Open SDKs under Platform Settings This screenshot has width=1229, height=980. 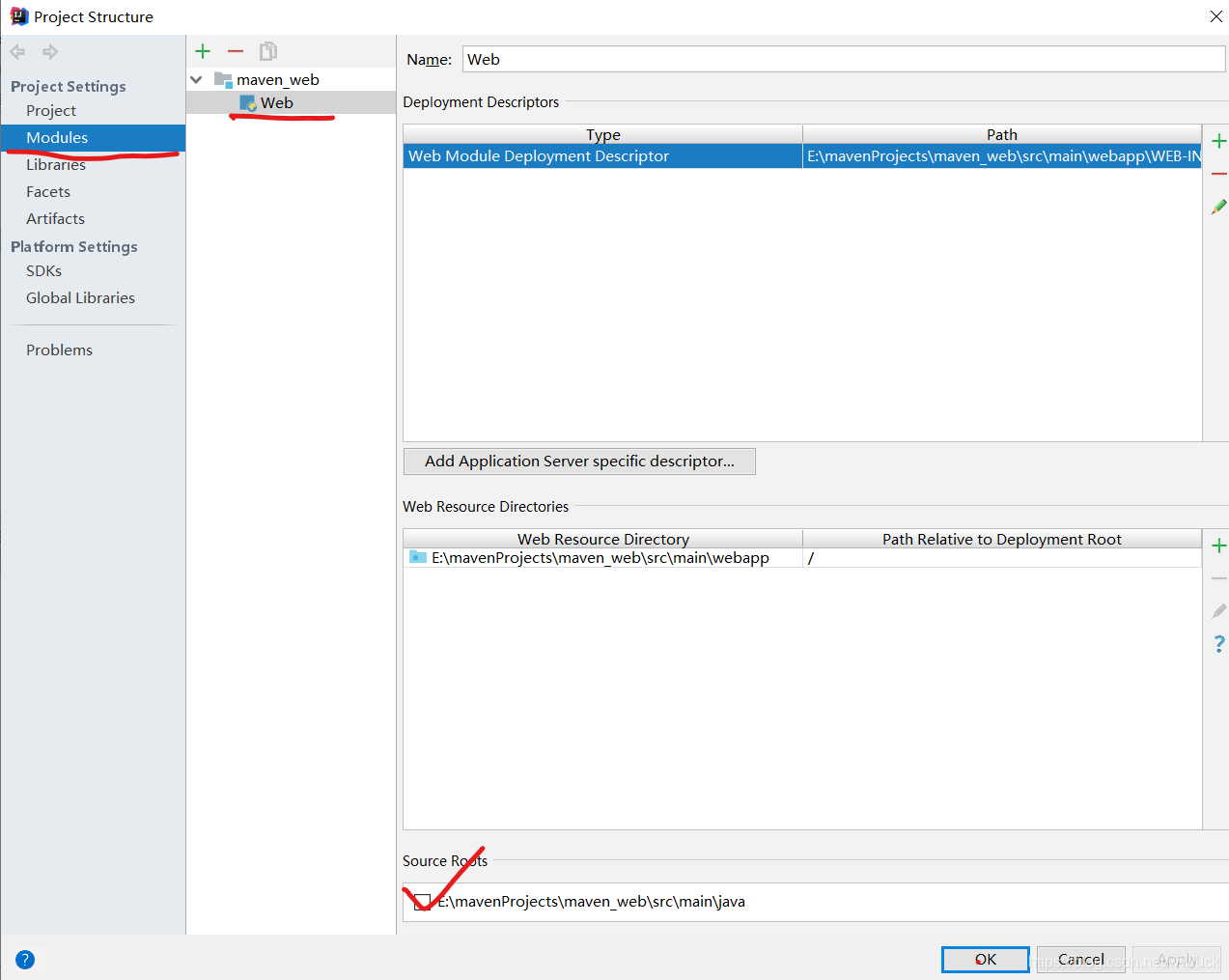pyautogui.click(x=43, y=271)
